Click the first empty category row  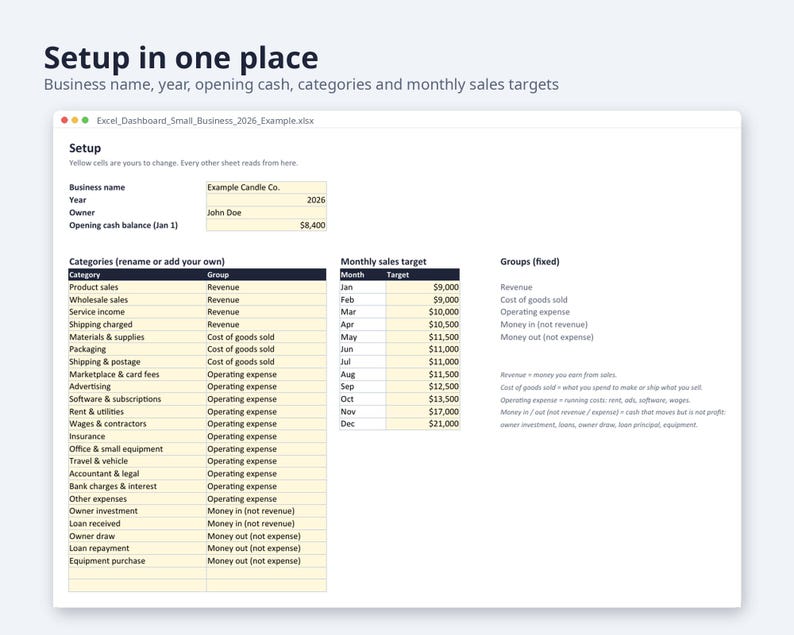[x=137, y=573]
